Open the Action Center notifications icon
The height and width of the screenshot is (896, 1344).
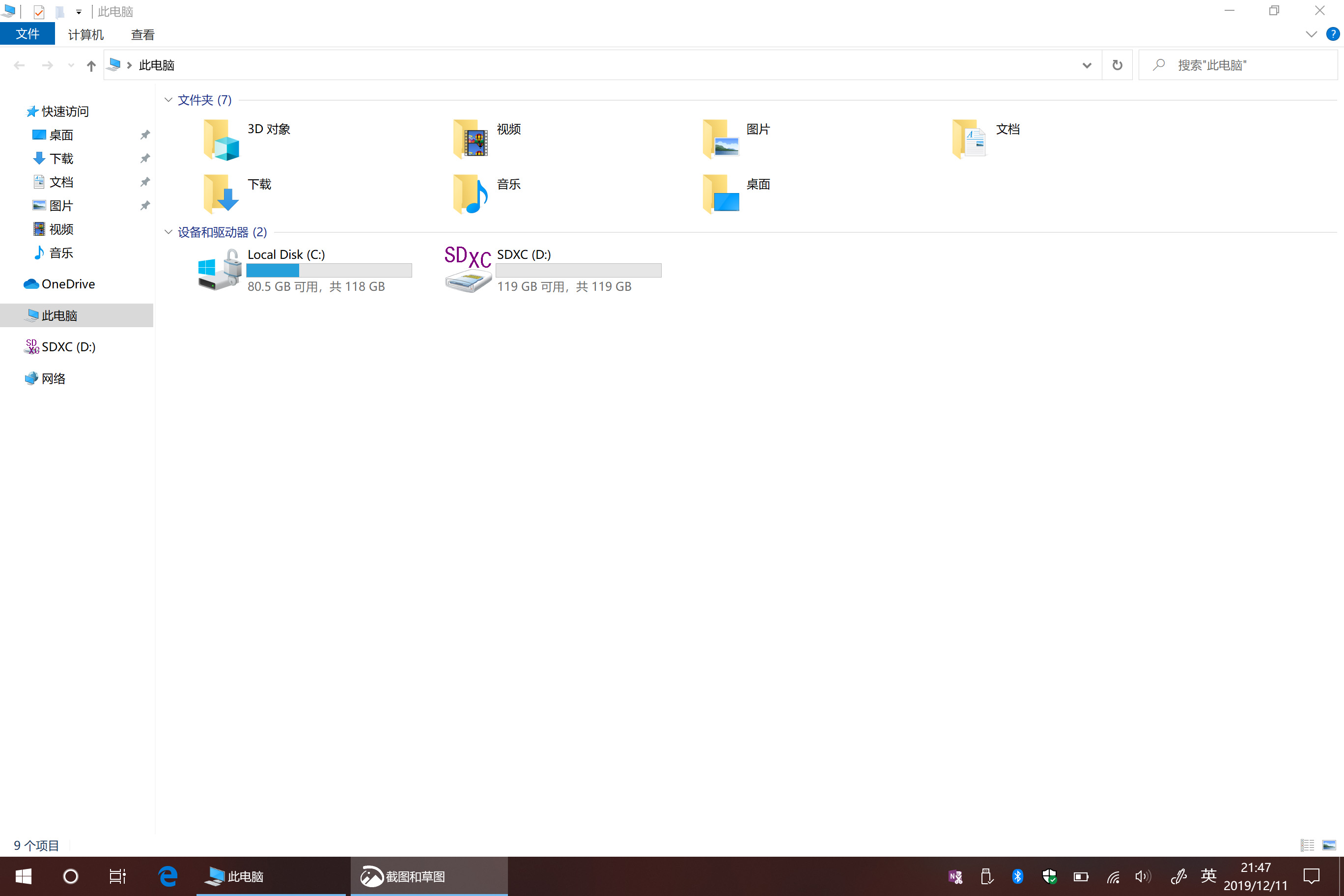(x=1312, y=876)
